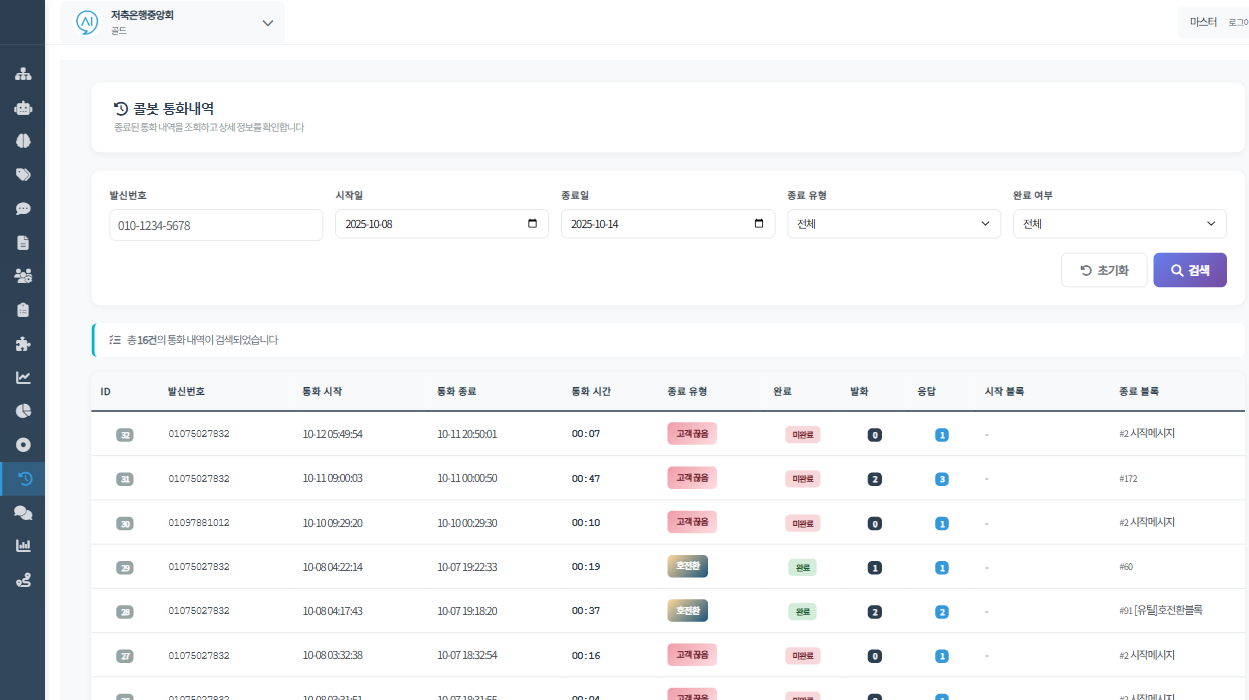Open the 종료 유형 dropdown
The height and width of the screenshot is (700, 1249).
coord(893,224)
